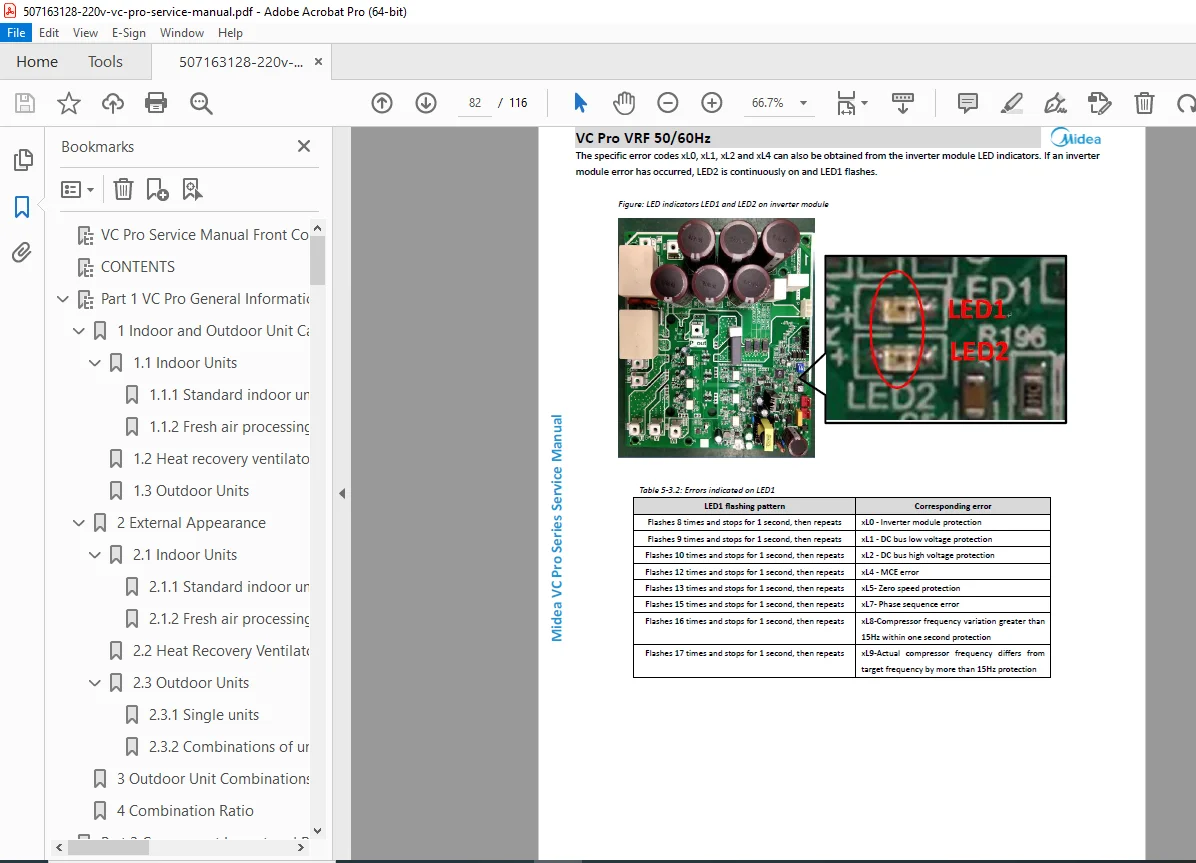Open the File menu
The width and height of the screenshot is (1196, 863).
pos(16,33)
